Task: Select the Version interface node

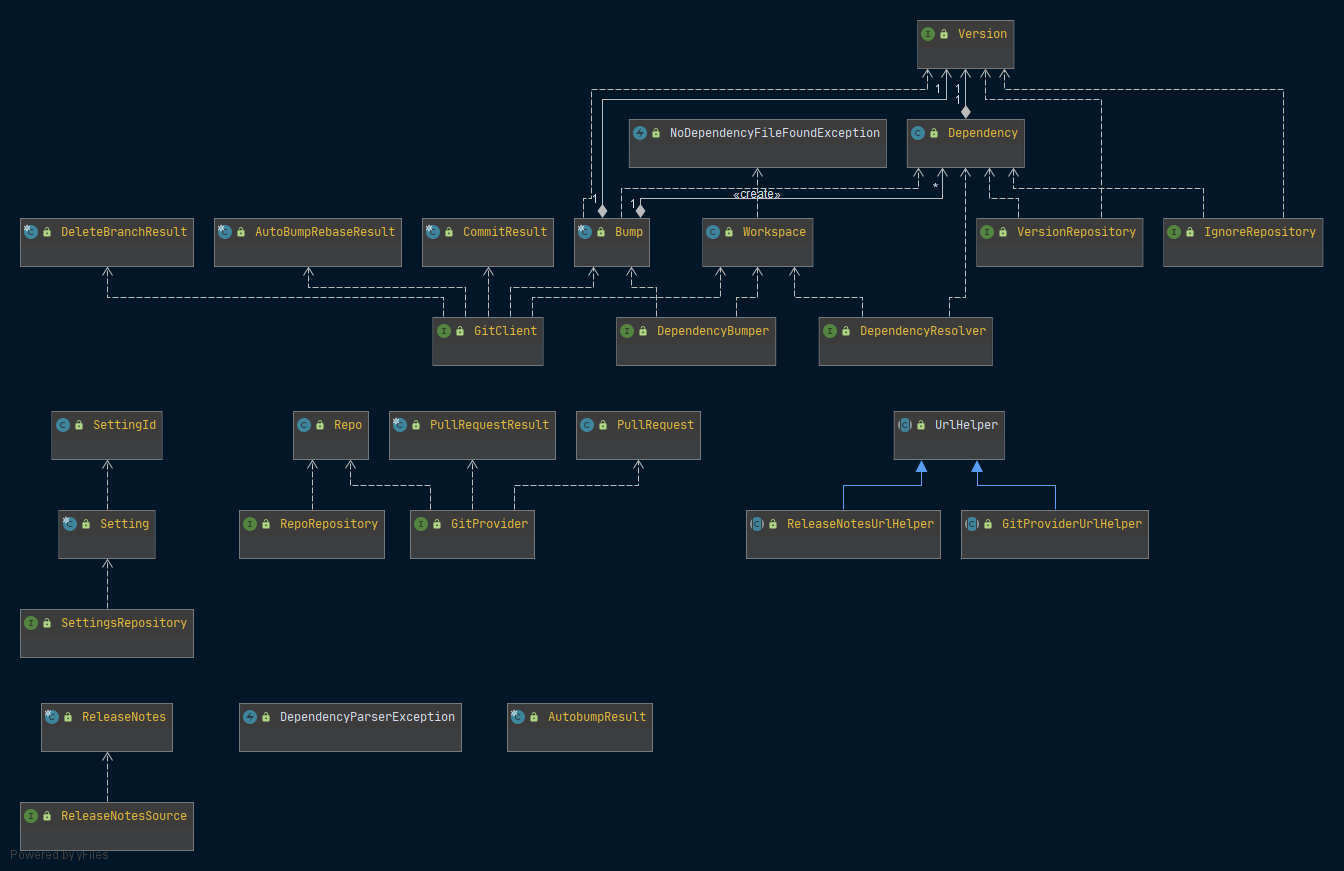Action: [x=965, y=44]
